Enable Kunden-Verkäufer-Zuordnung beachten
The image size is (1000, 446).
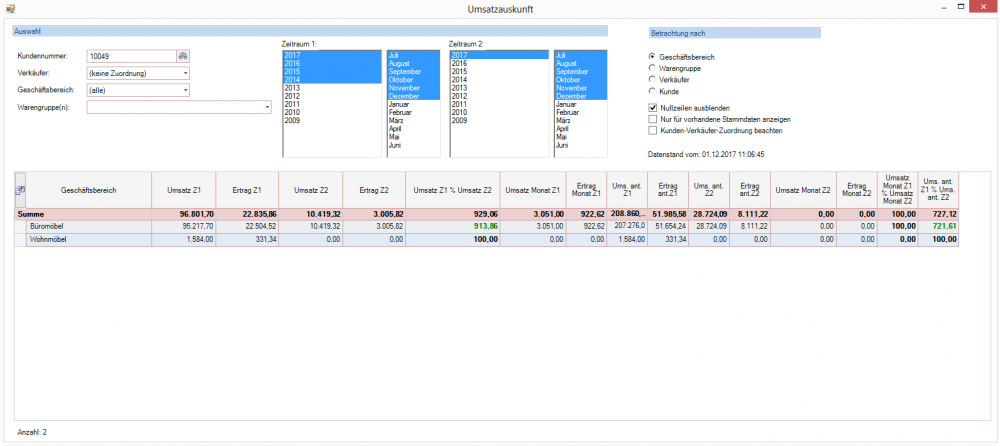click(653, 130)
